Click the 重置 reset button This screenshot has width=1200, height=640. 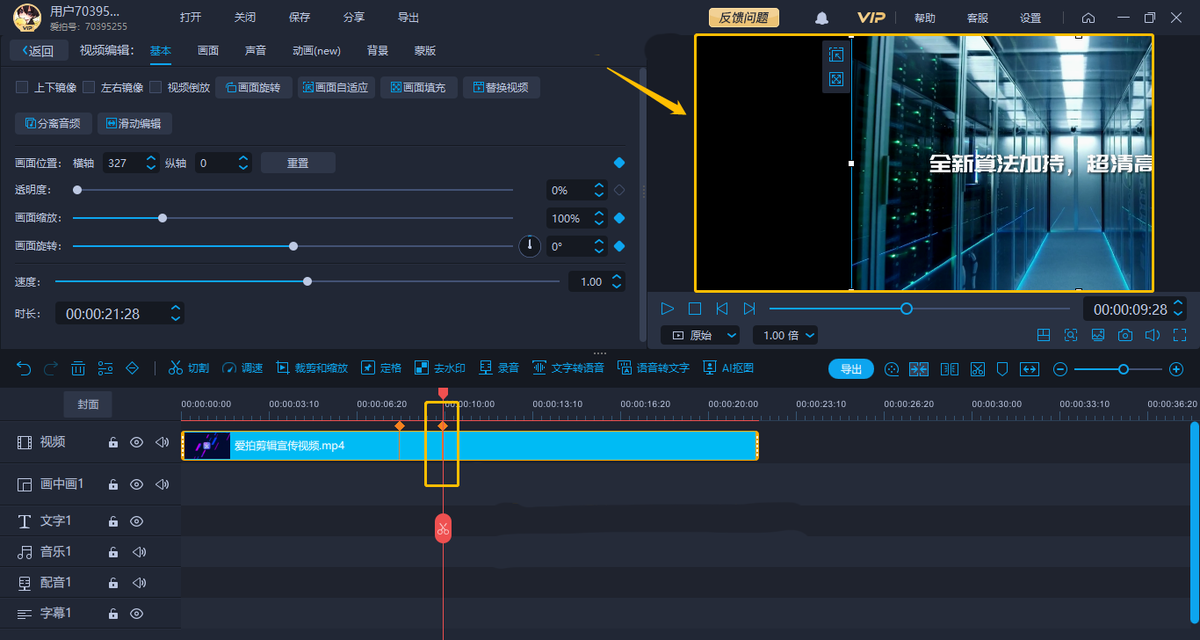point(298,163)
